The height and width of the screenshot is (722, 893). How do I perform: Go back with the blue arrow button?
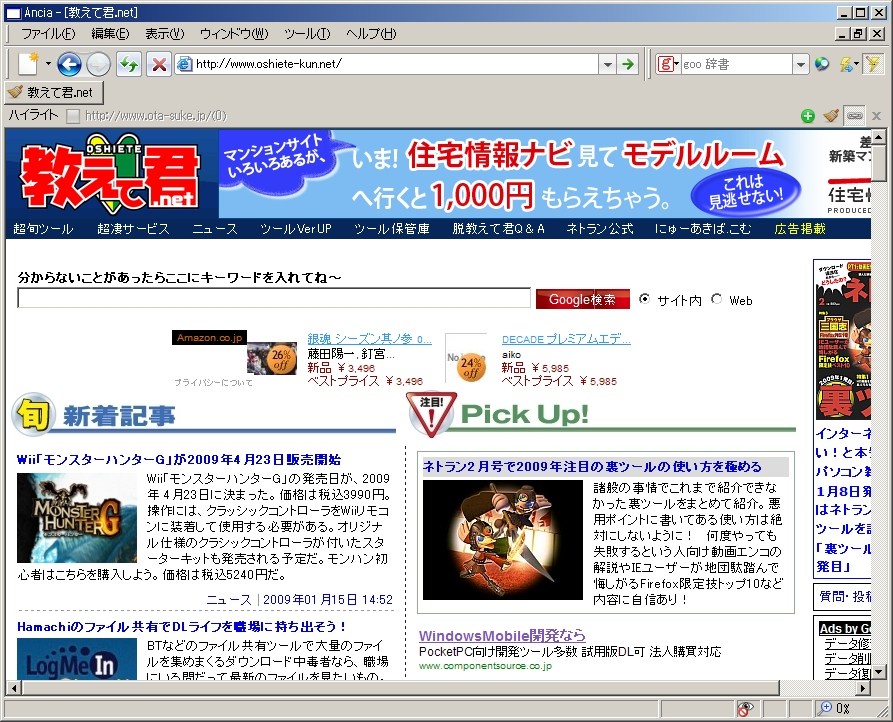pyautogui.click(x=69, y=64)
